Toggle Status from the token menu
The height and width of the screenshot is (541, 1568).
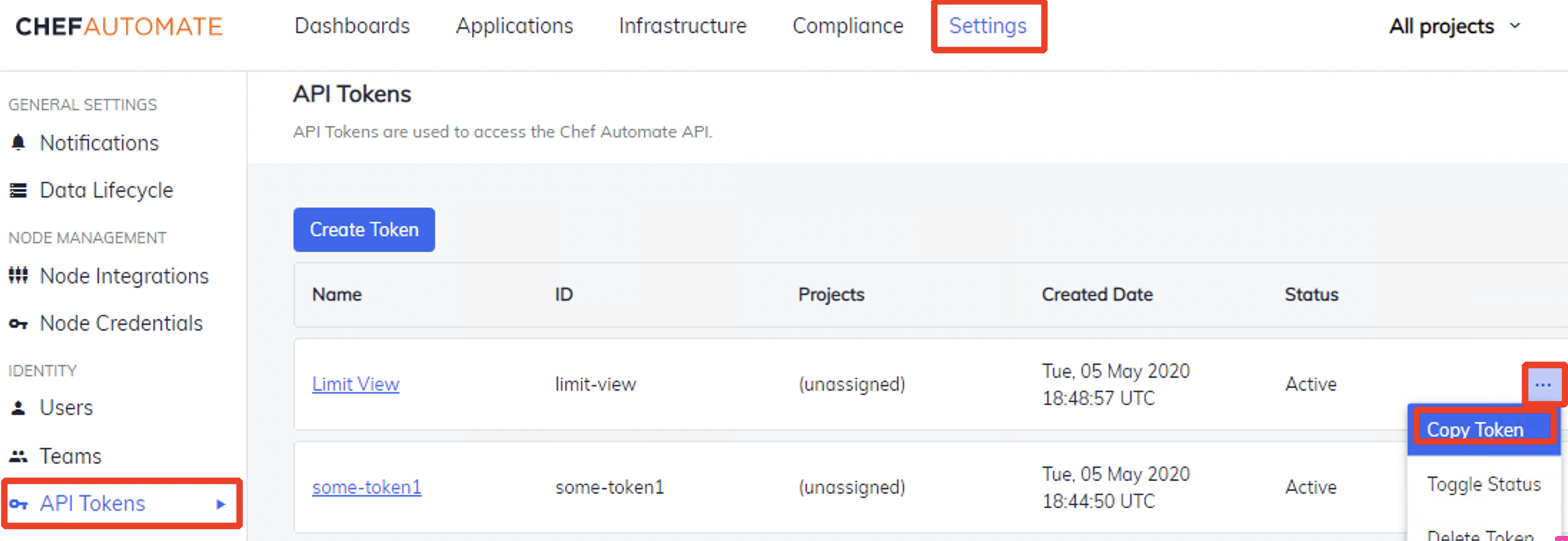tap(1484, 484)
